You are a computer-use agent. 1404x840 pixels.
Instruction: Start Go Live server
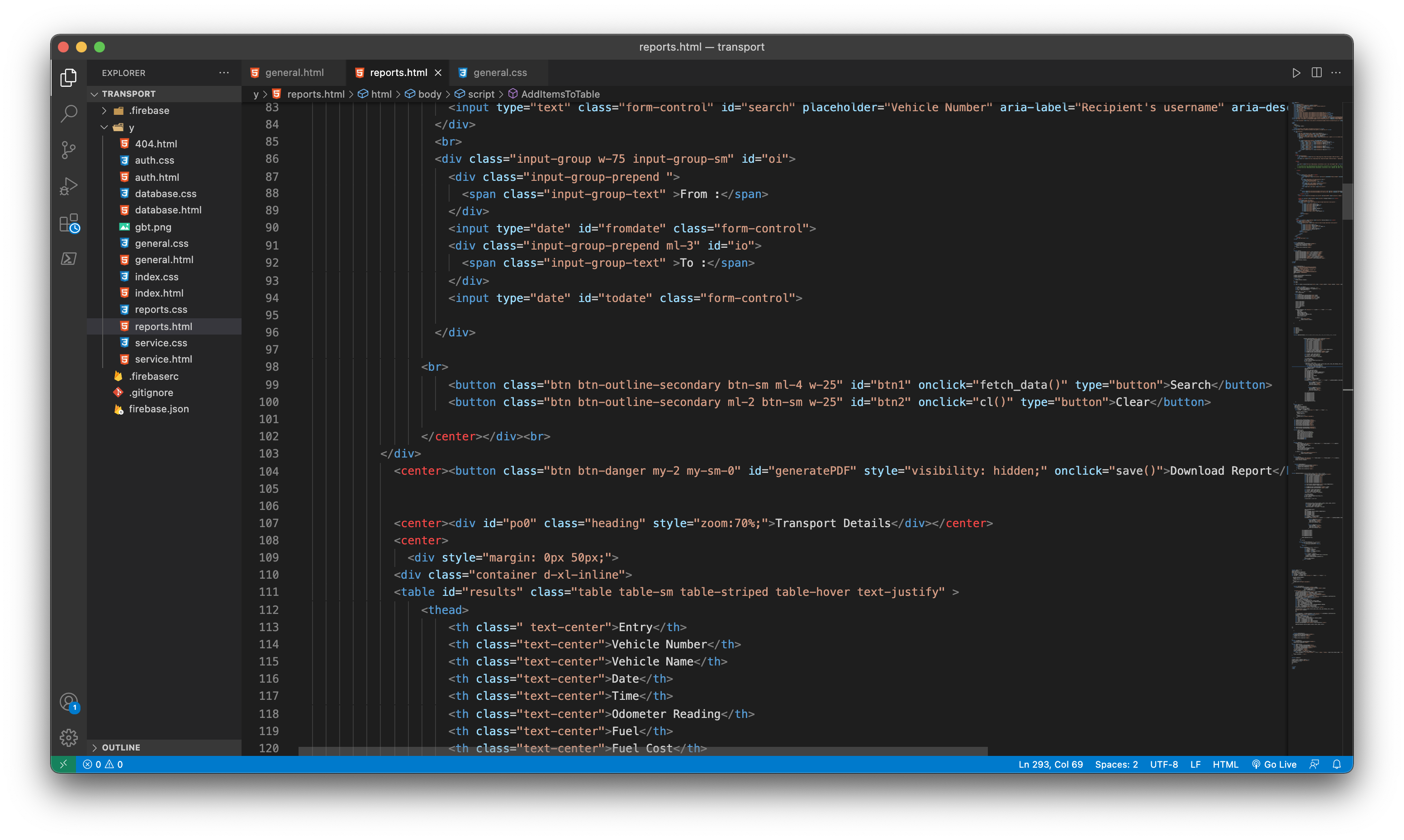pyautogui.click(x=1274, y=764)
